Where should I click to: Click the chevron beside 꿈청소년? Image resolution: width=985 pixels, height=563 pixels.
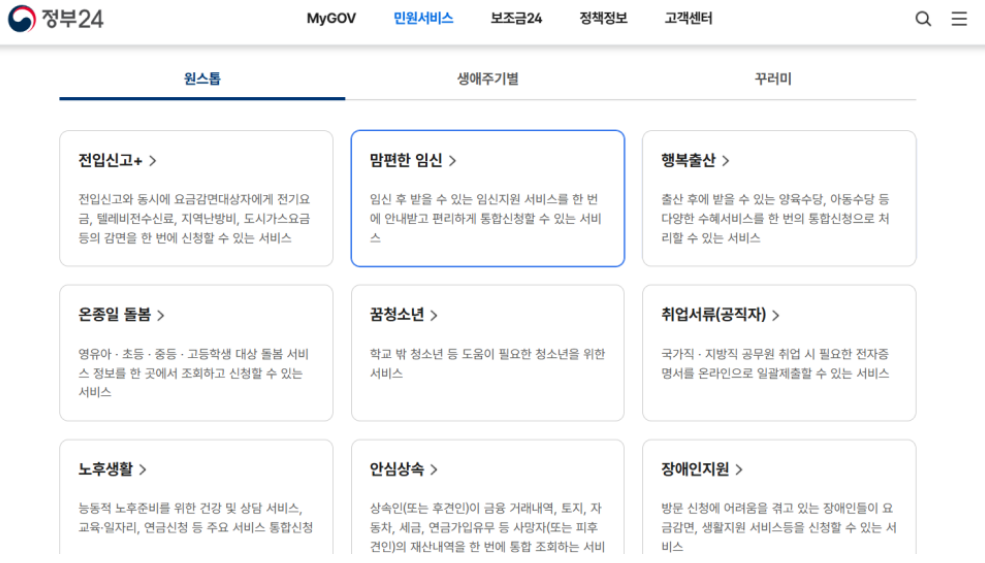click(x=434, y=315)
